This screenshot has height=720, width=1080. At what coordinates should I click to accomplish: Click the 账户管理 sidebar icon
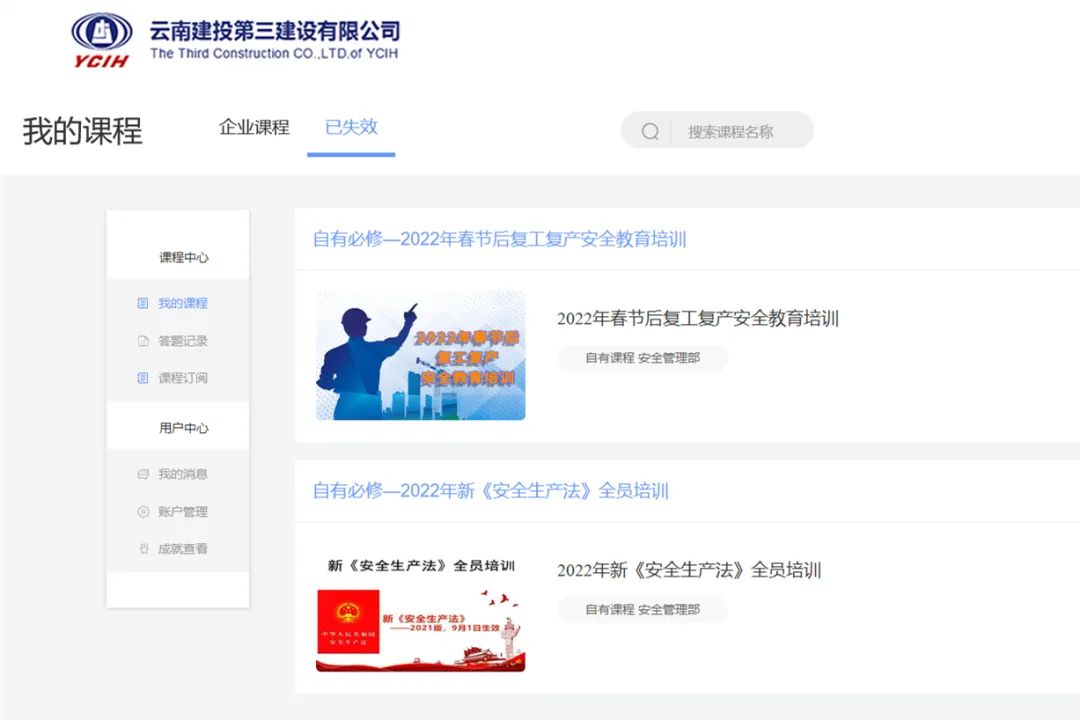coord(143,512)
